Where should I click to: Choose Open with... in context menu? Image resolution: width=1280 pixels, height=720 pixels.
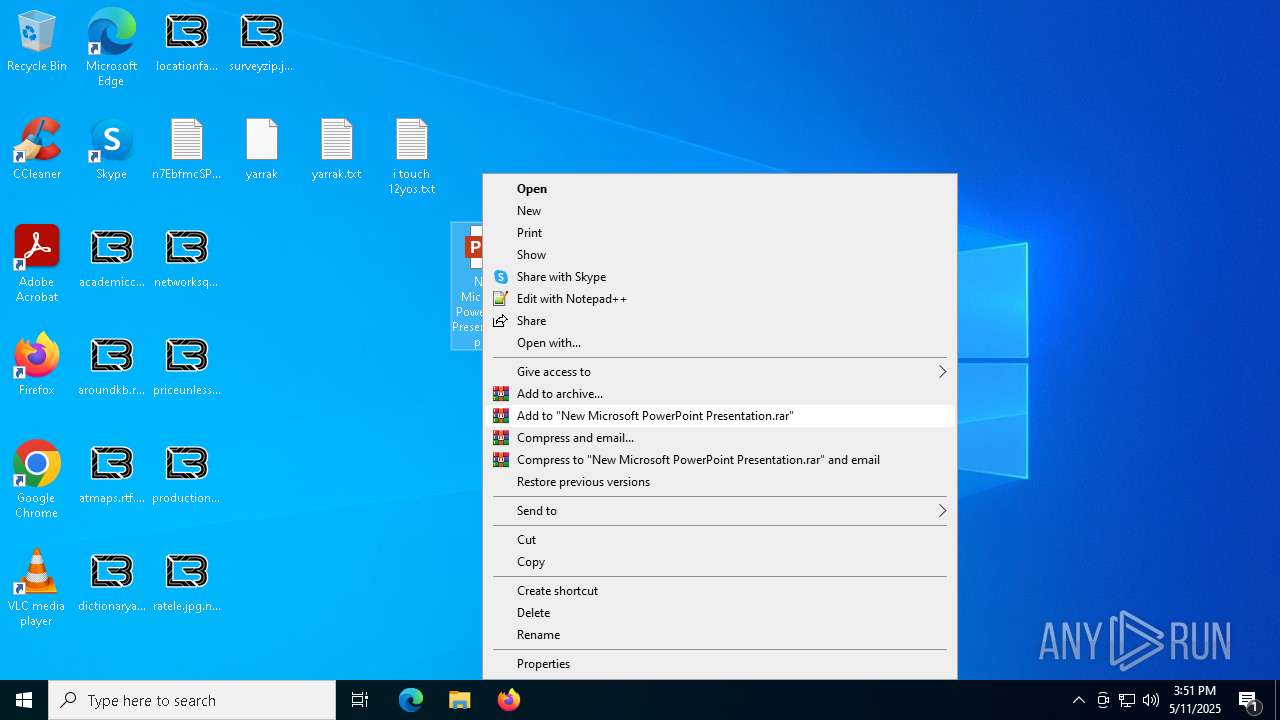[719, 343]
